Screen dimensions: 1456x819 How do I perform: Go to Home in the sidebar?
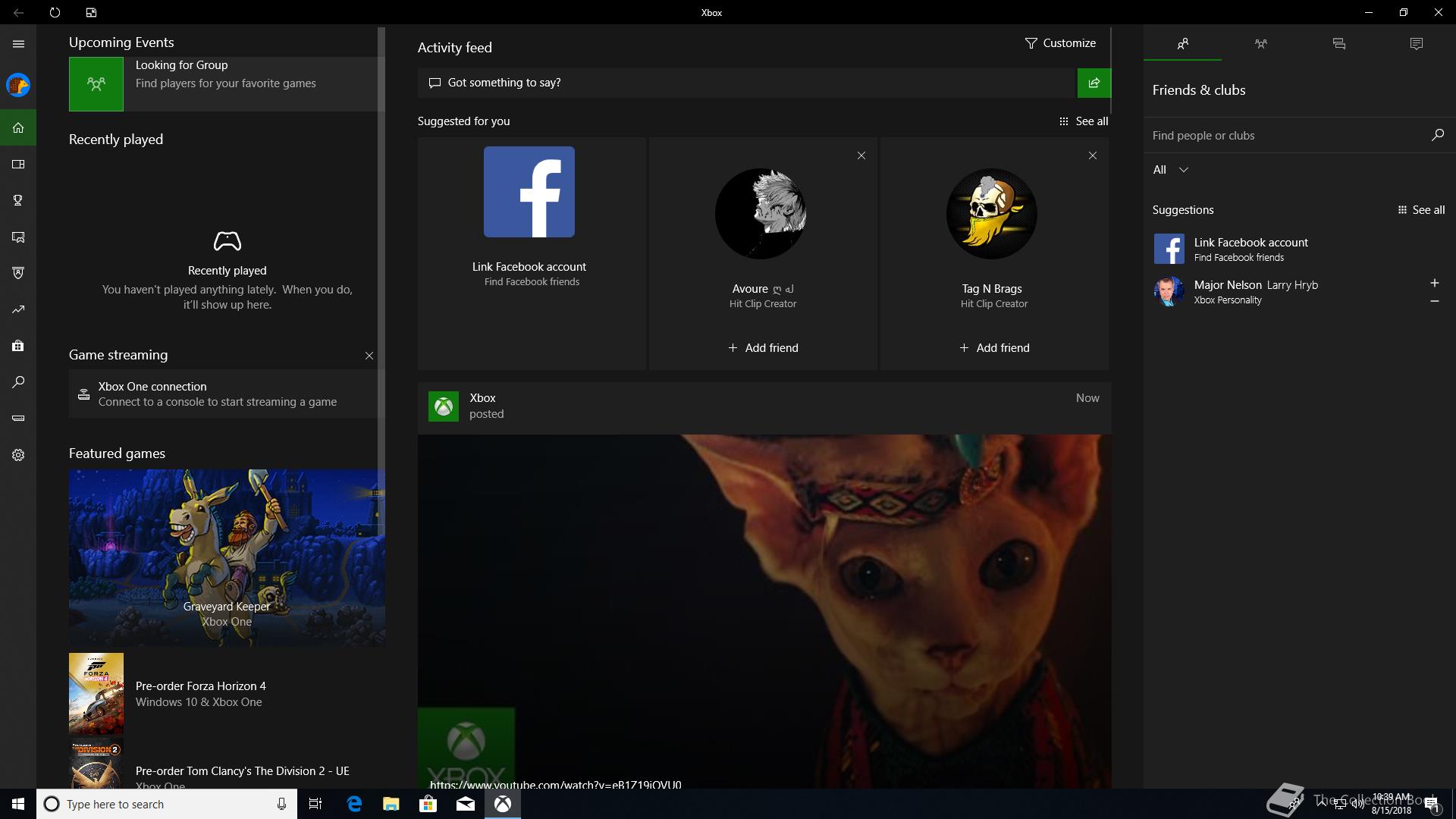tap(18, 127)
